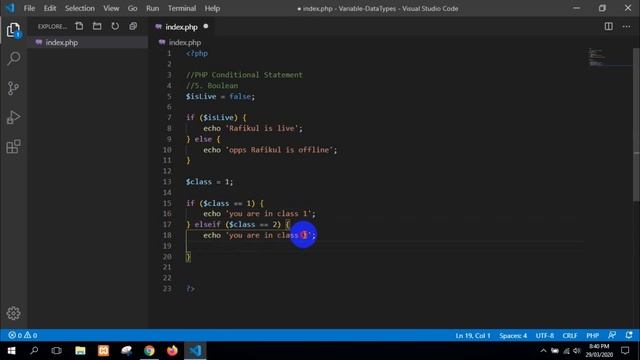Screen dimensions: 640x360
Task: Open the Go menu
Action: point(132,8)
